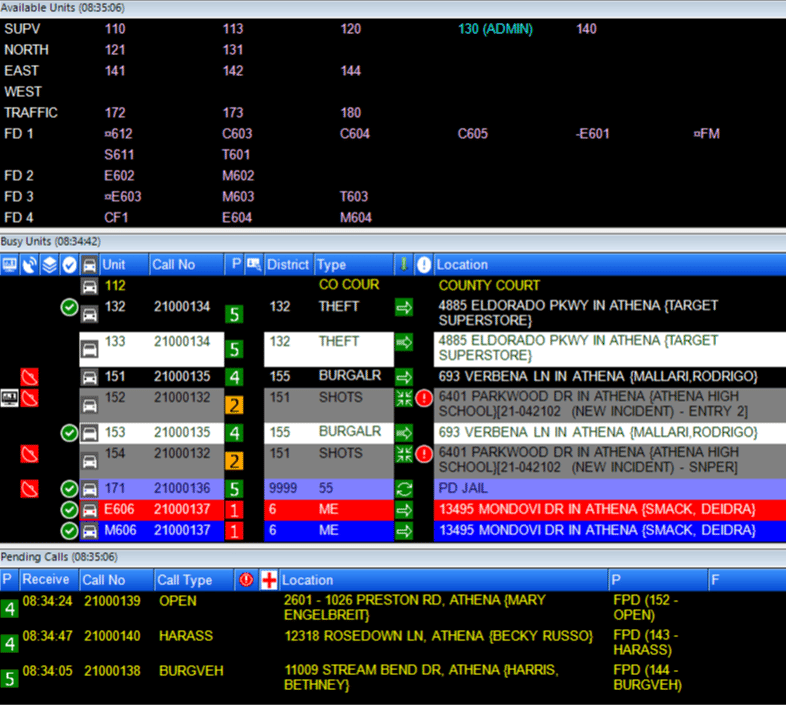Click the monitor icon beside unit 152
Image resolution: width=786 pixels, height=705 pixels.
(9, 399)
